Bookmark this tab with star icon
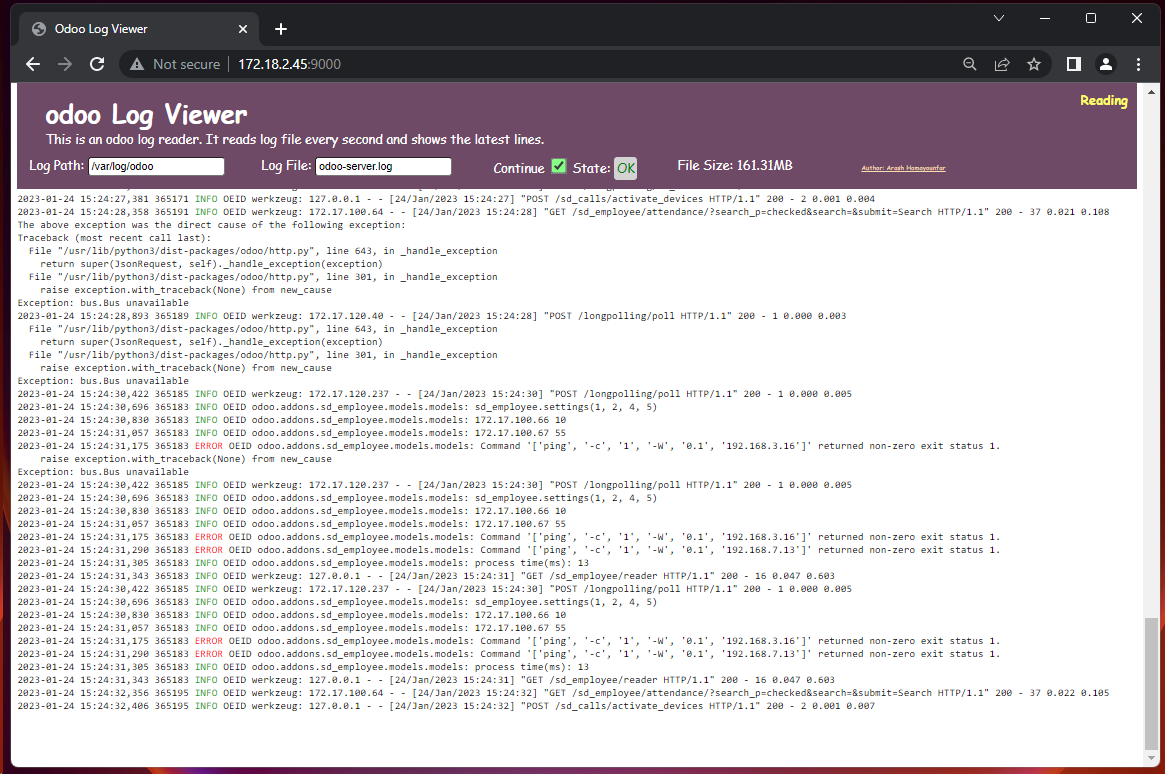The width and height of the screenshot is (1165, 774). [1033, 65]
